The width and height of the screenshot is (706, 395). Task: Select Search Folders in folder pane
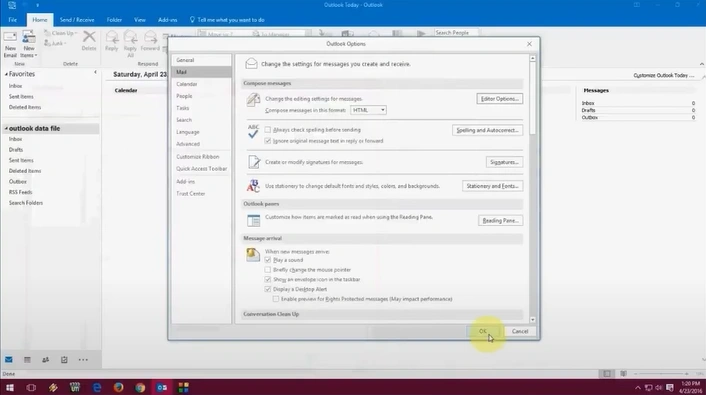coord(26,203)
